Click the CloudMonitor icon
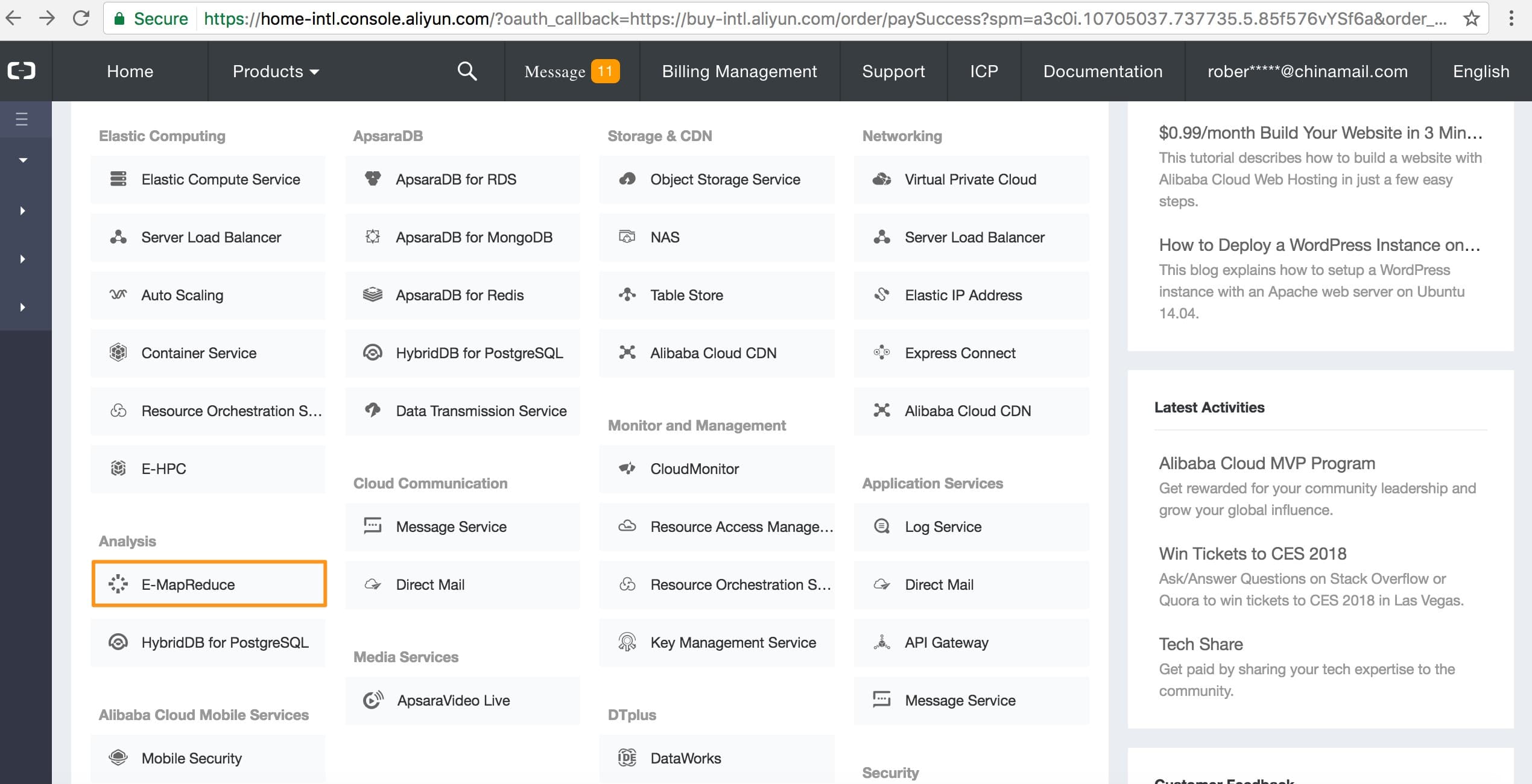The height and width of the screenshot is (784, 1532). click(627, 469)
